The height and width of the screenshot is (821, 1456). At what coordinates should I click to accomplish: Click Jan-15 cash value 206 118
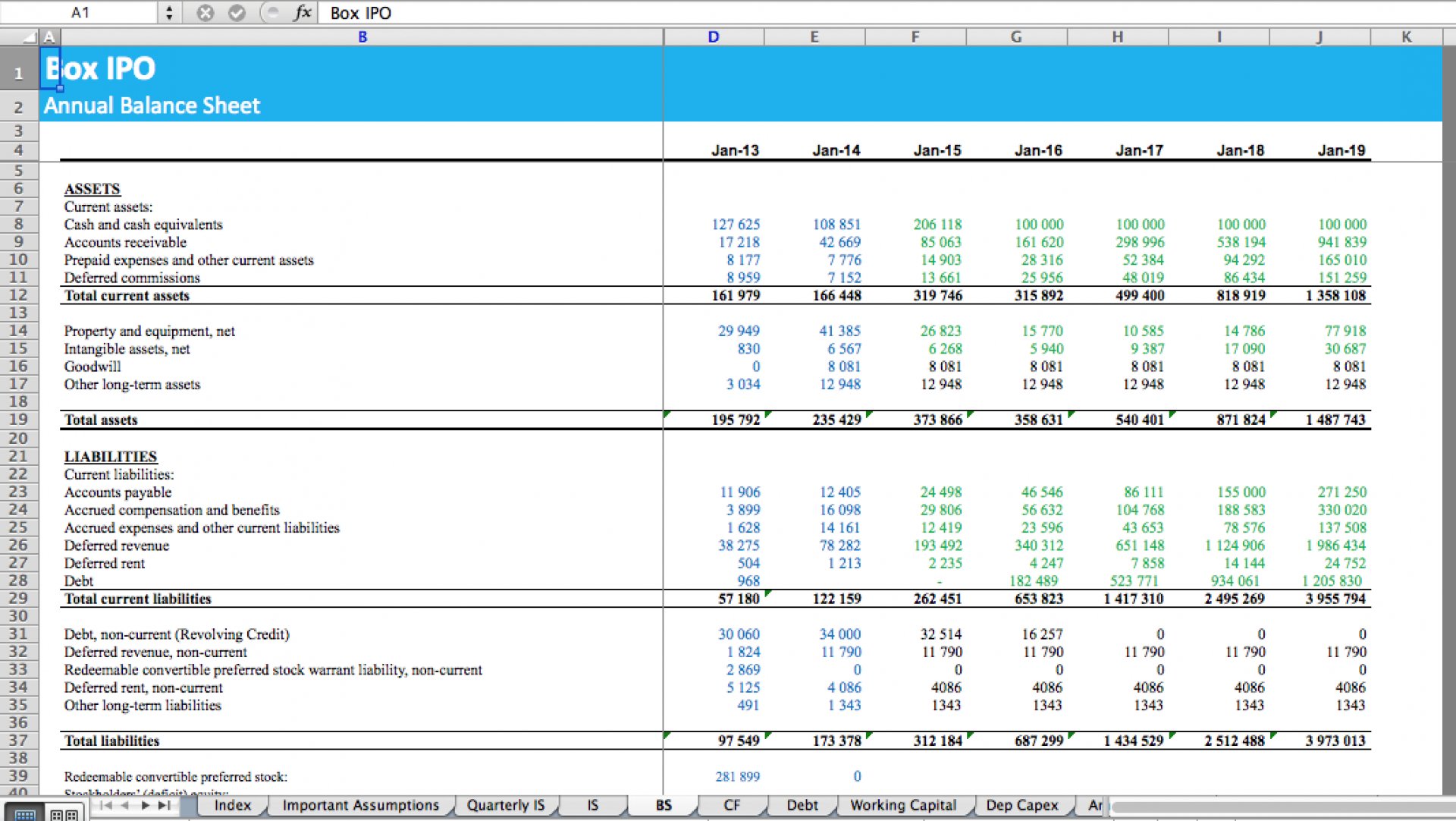937,225
